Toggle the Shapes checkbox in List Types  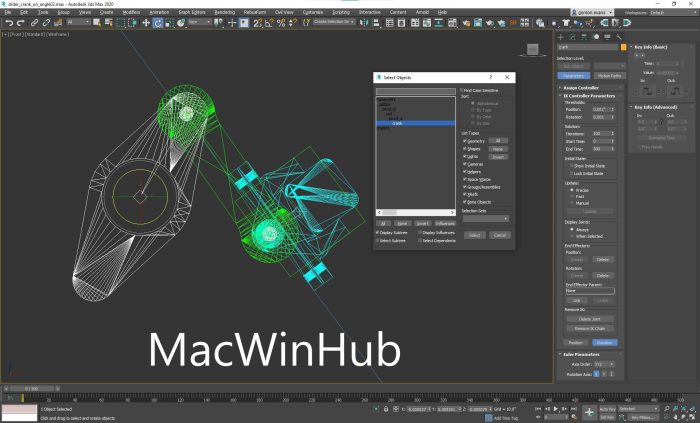465,149
